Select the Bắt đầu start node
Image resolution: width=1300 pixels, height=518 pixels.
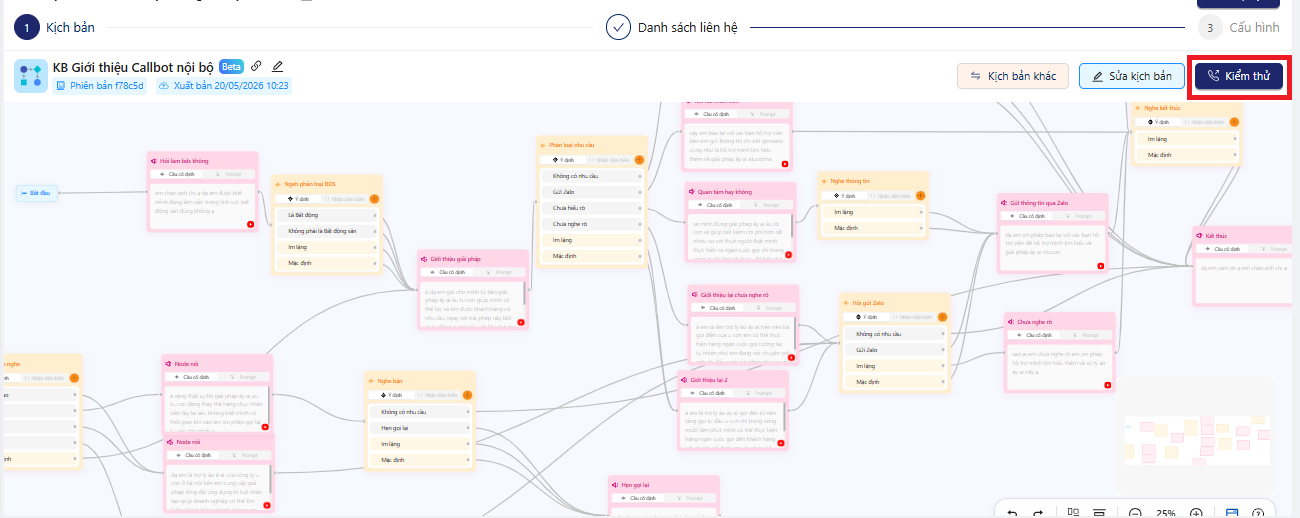[36, 192]
